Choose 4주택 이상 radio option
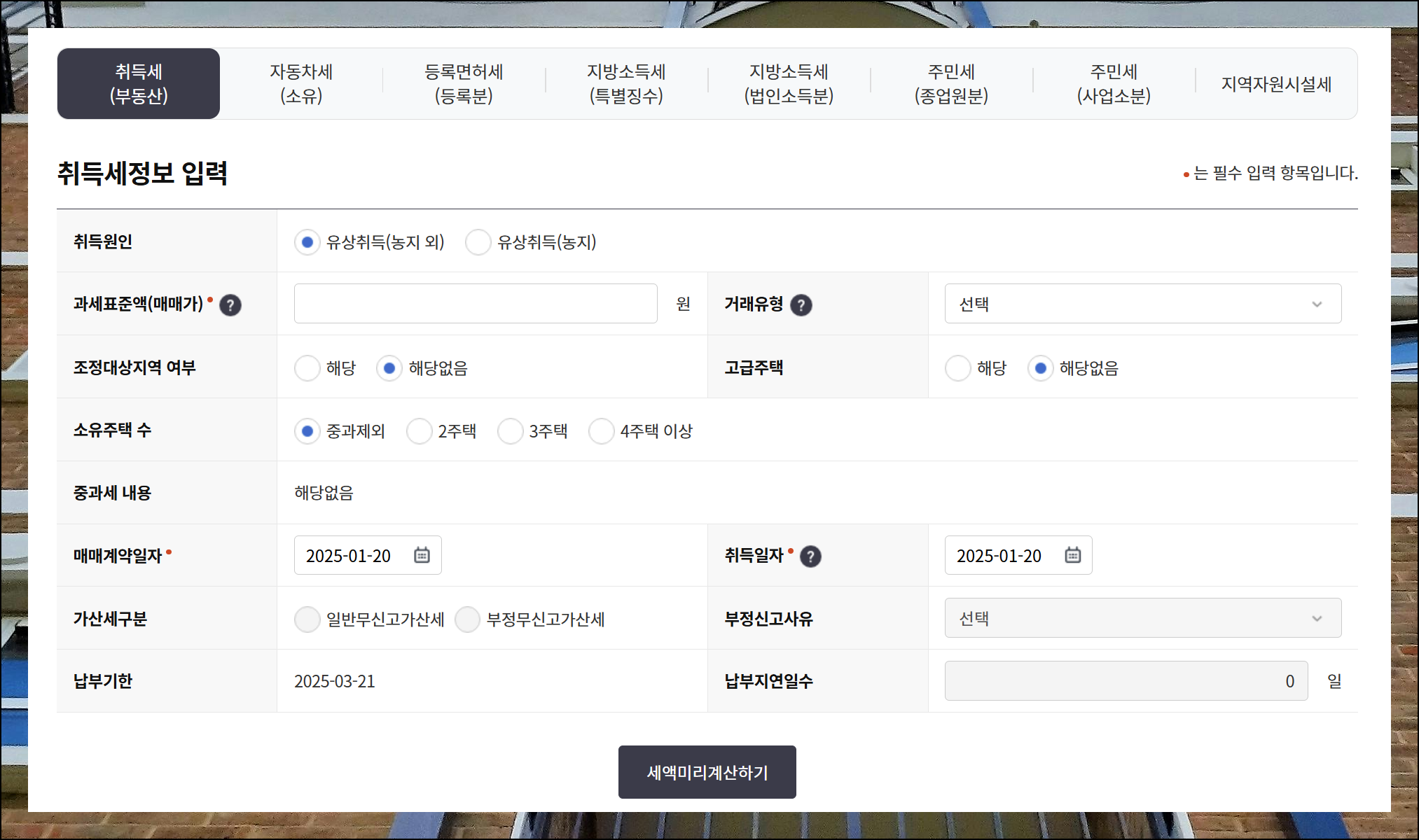Image resolution: width=1419 pixels, height=840 pixels. (601, 431)
